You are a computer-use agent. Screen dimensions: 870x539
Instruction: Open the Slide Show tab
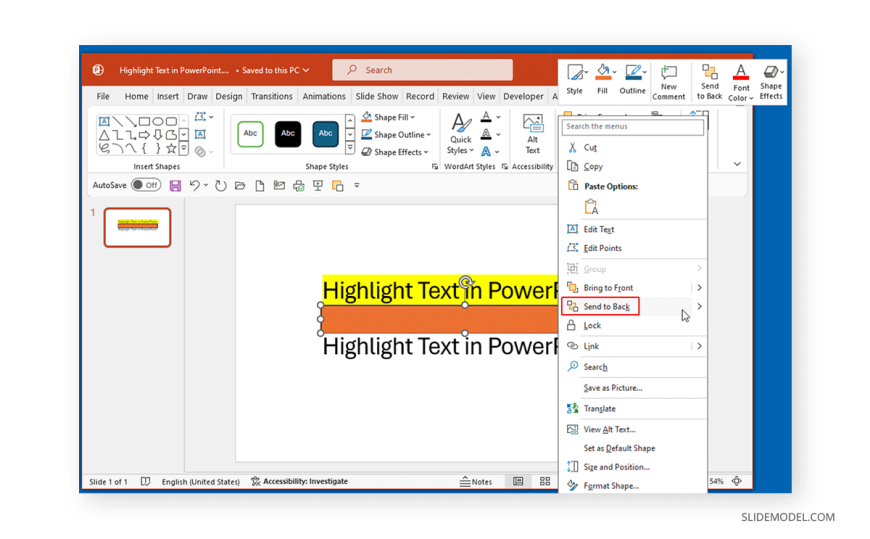(377, 96)
